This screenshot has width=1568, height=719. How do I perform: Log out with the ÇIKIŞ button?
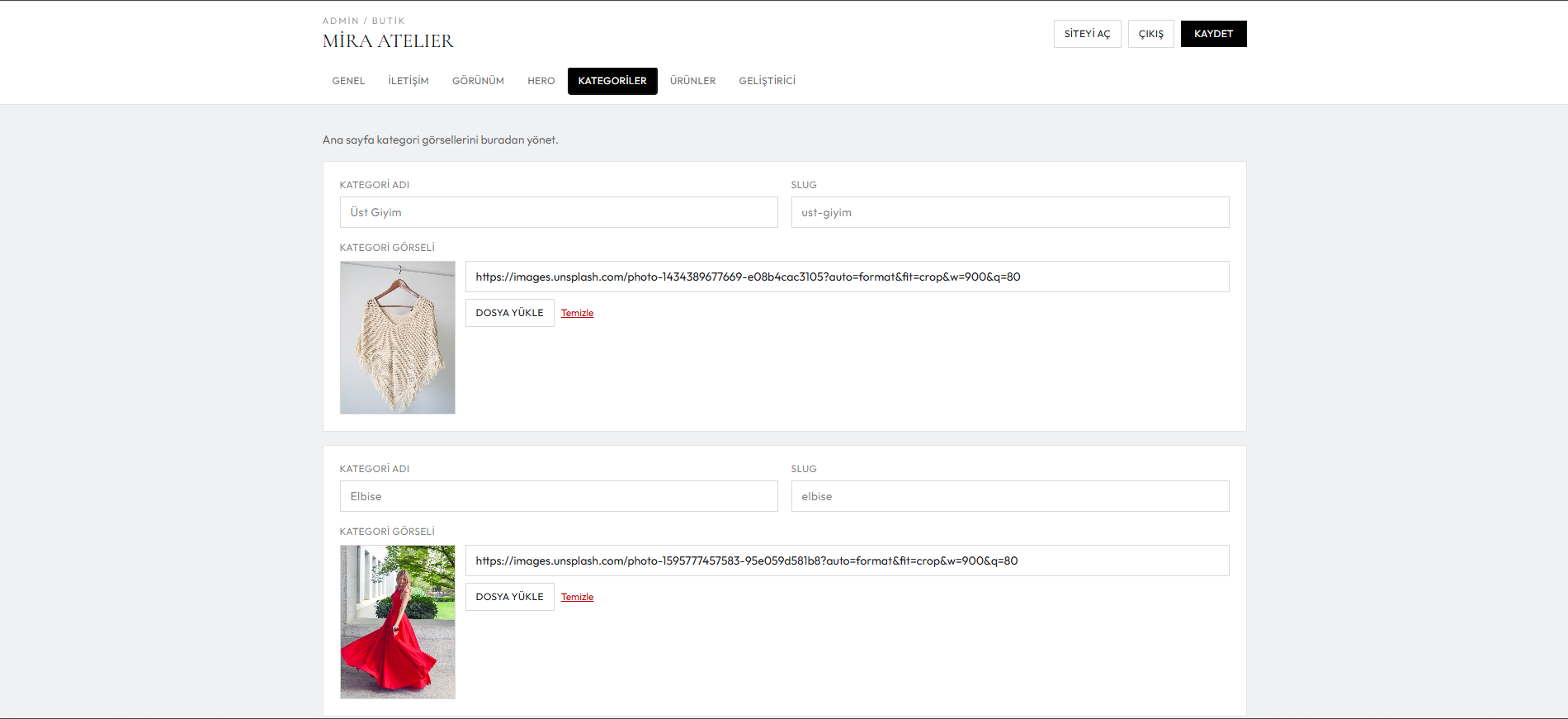[1150, 34]
